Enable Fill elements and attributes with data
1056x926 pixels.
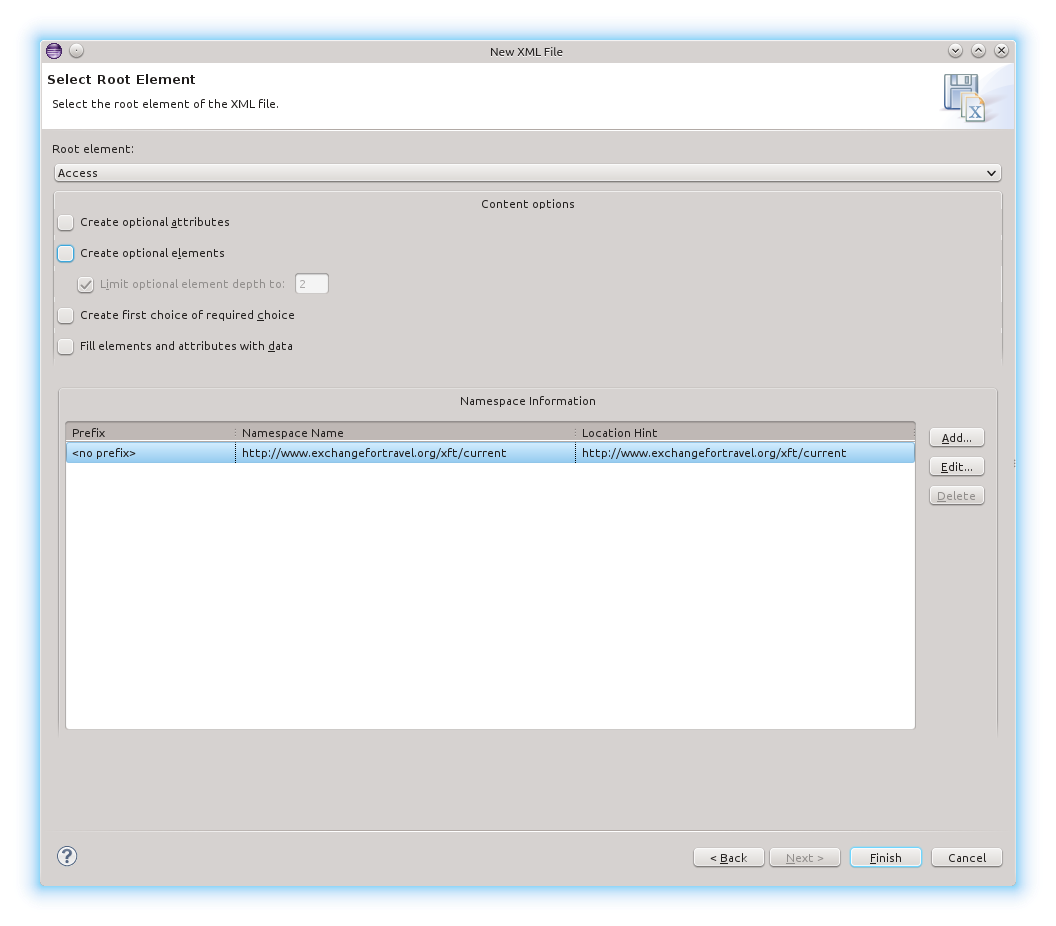[x=65, y=346]
